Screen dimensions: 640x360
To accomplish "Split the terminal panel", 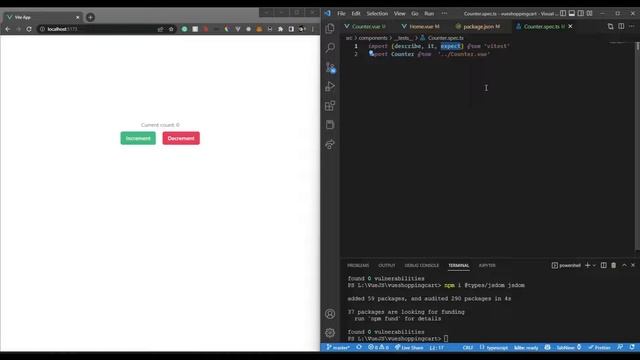I will tap(604, 265).
